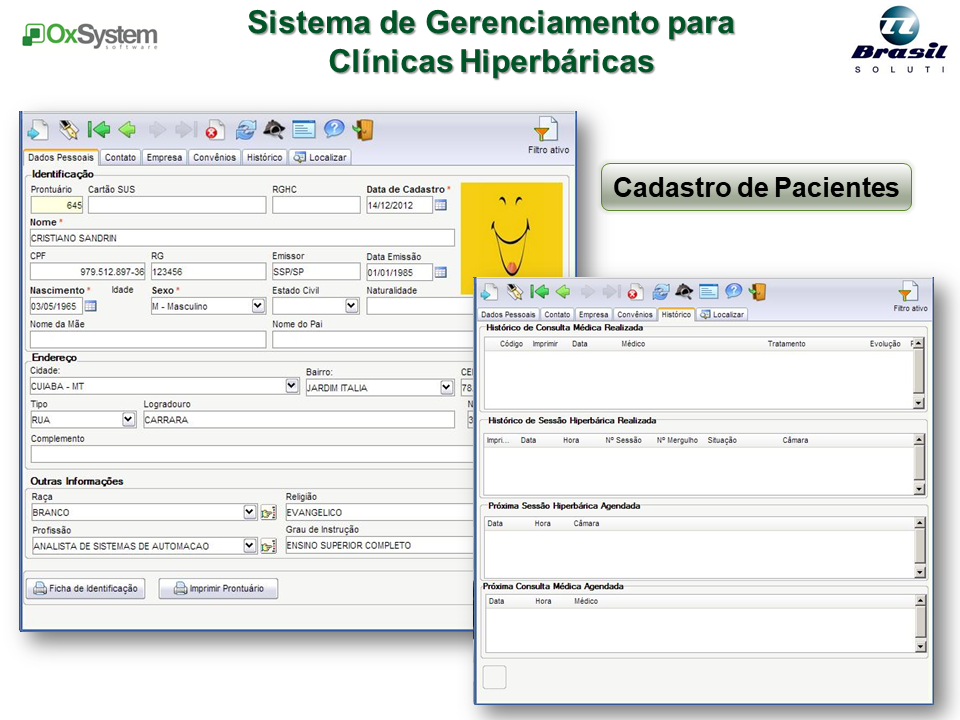Click the delete record icon in the left window toolbar
The width and height of the screenshot is (960, 720).
tap(215, 130)
